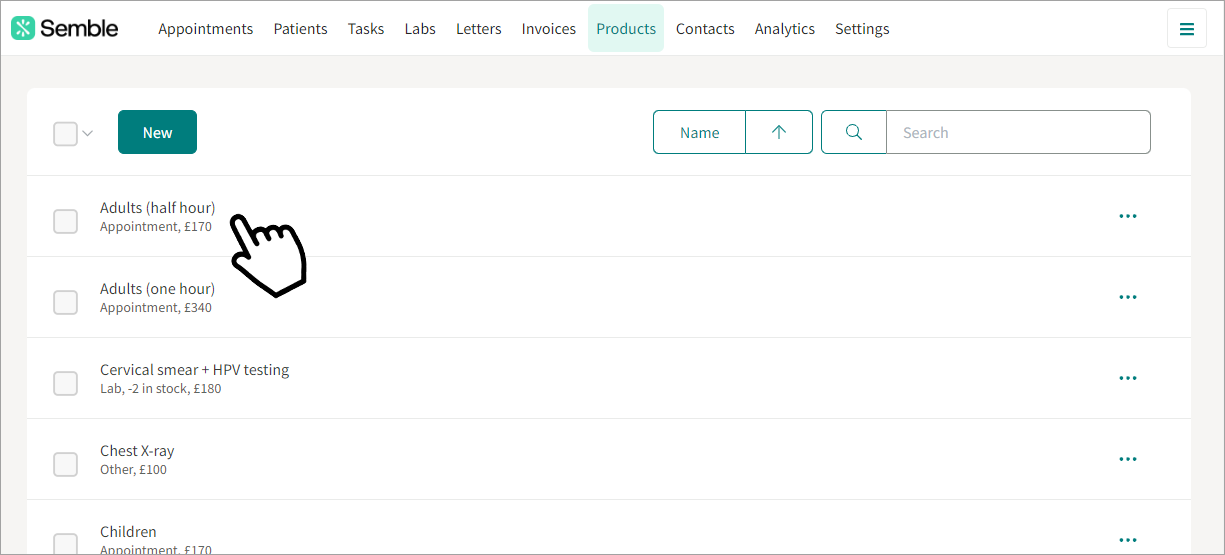View Analytics
This screenshot has width=1225, height=555.
click(x=785, y=29)
